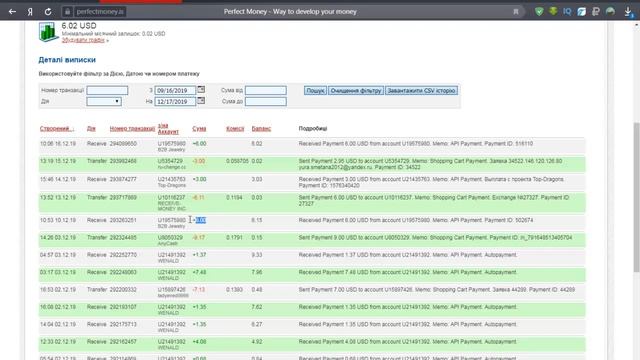640x360 pixels.
Task: Click amount +7.48 in the table
Action: (x=199, y=272)
